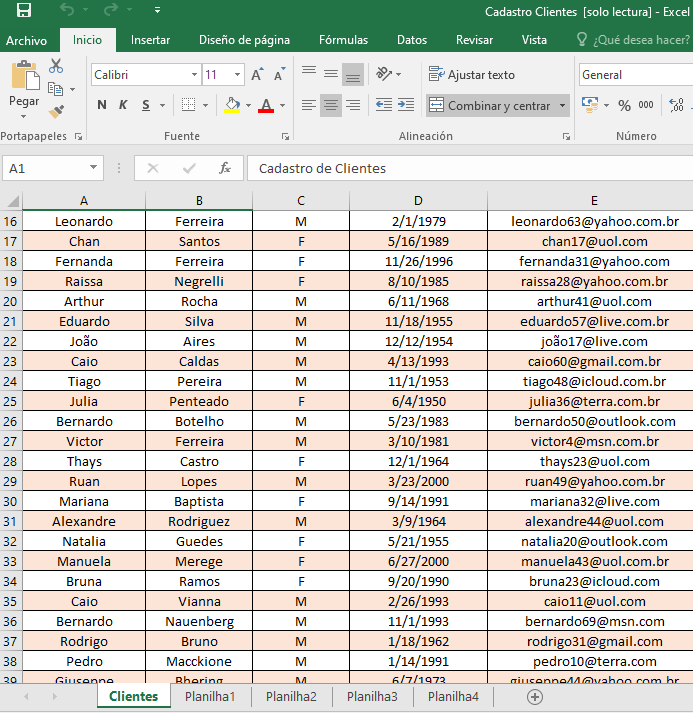Toggle Middle Align icon

[x=331, y=74]
